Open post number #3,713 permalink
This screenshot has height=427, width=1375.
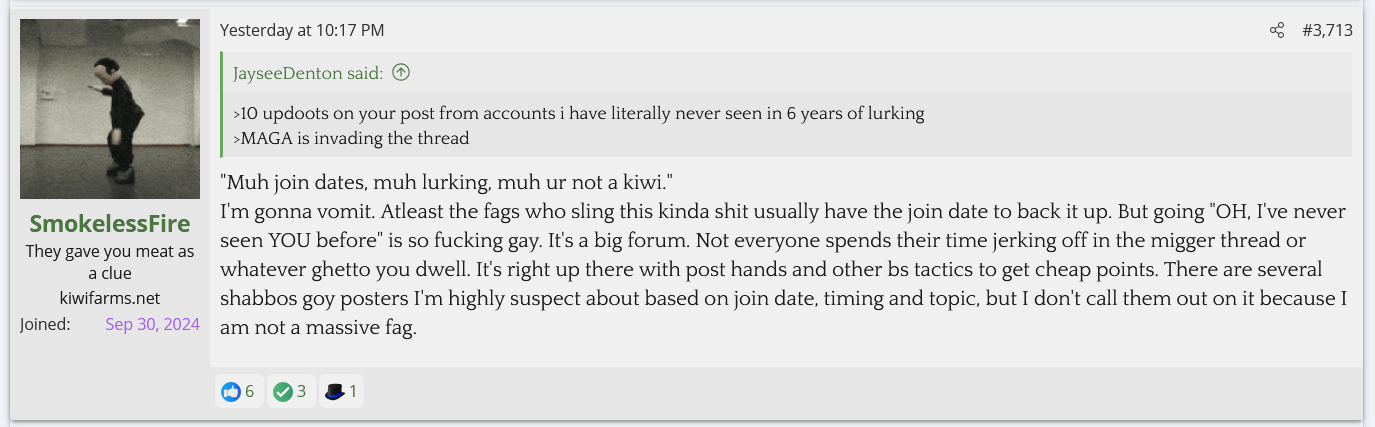coord(1327,31)
